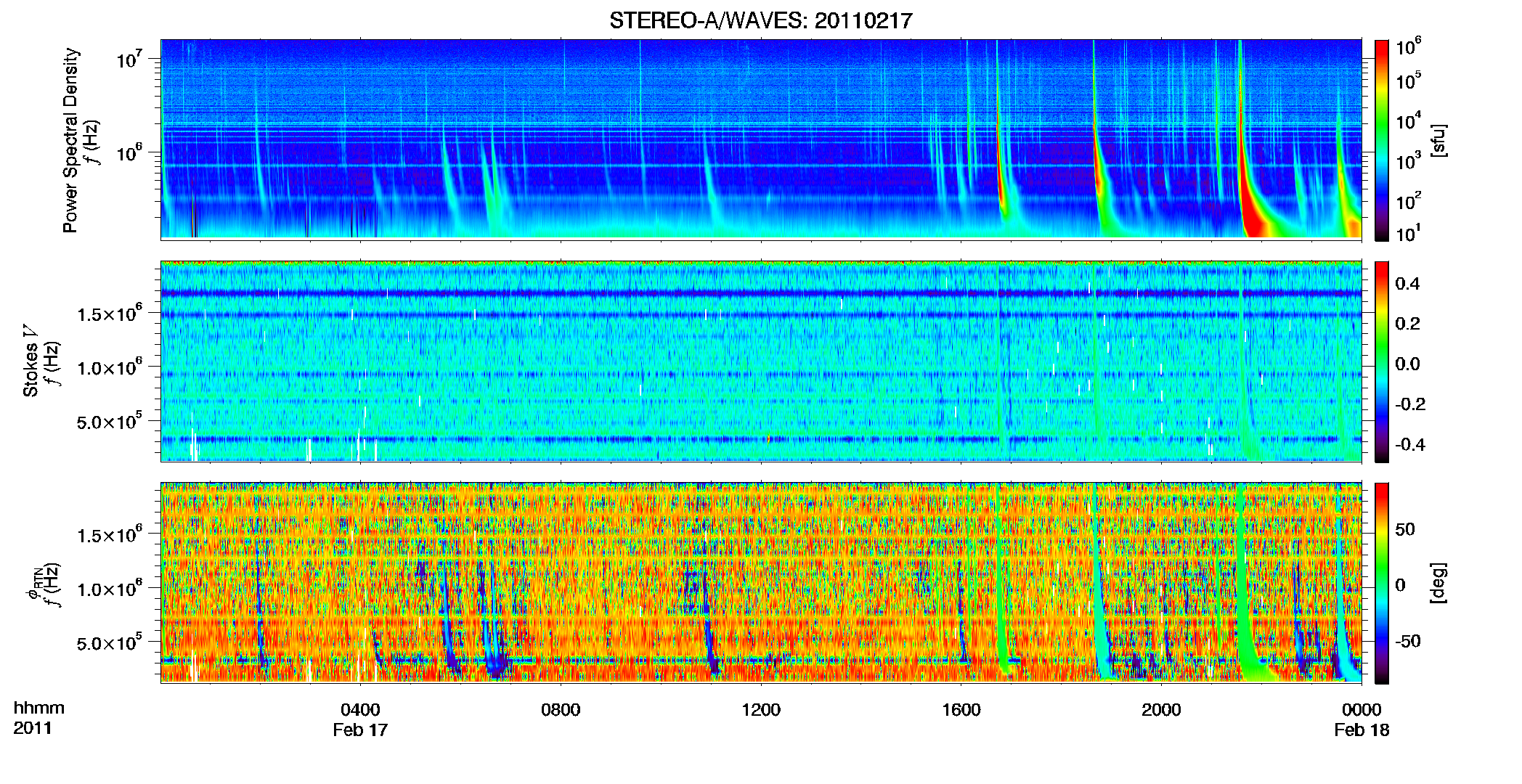Click the 50 label on degree colorbar
The height and width of the screenshot is (784, 1522).
[1405, 528]
